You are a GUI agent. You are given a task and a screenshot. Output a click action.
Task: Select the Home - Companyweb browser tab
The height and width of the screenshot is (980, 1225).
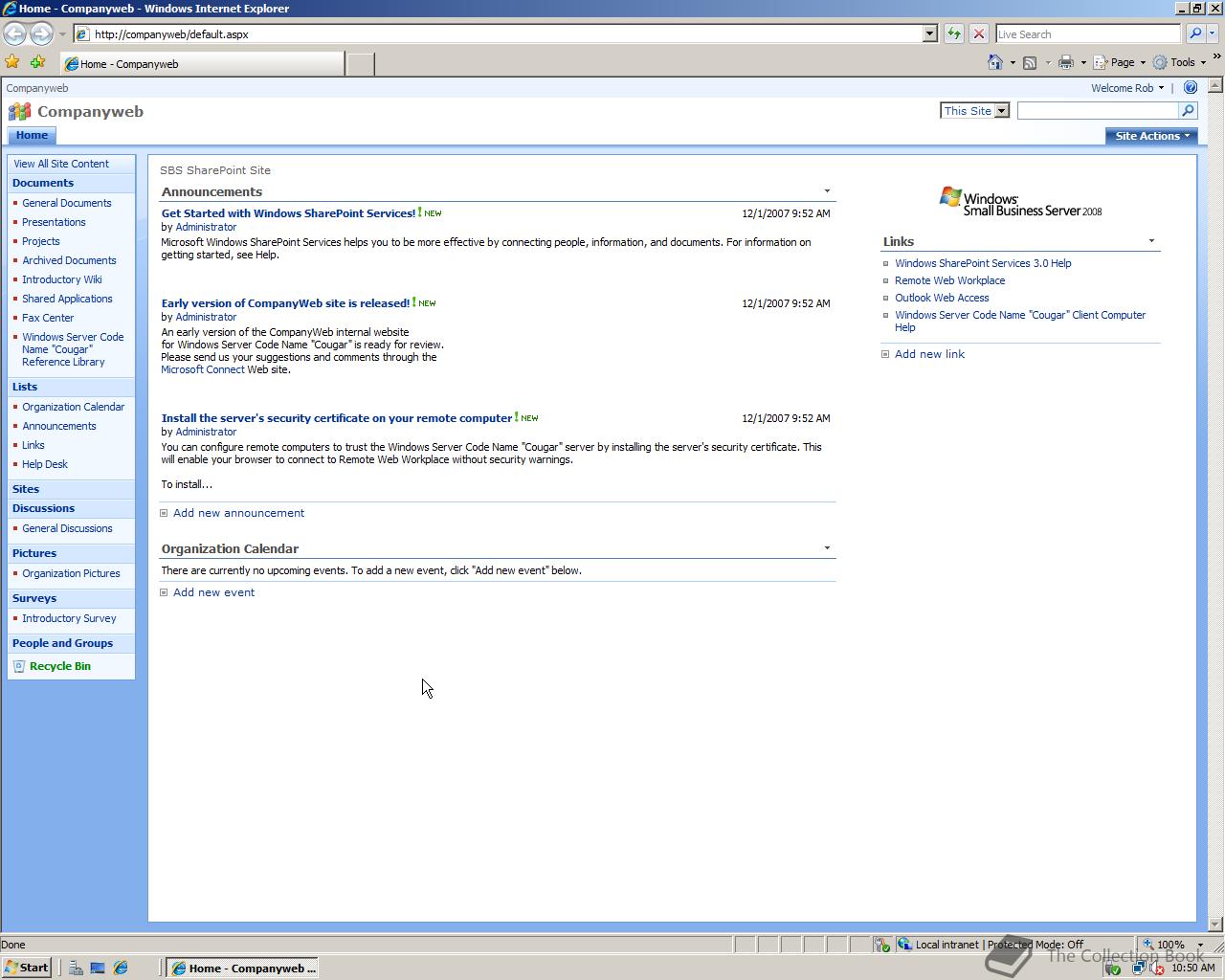pyautogui.click(x=202, y=64)
